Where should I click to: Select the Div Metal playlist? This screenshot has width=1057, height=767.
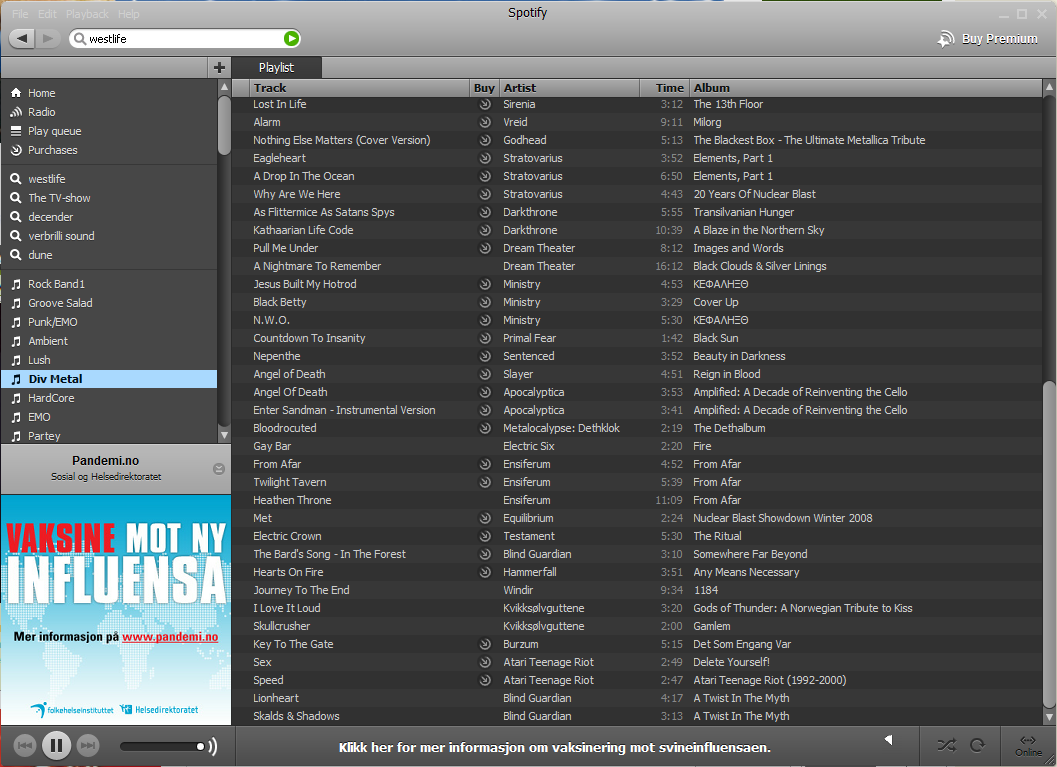click(109, 379)
